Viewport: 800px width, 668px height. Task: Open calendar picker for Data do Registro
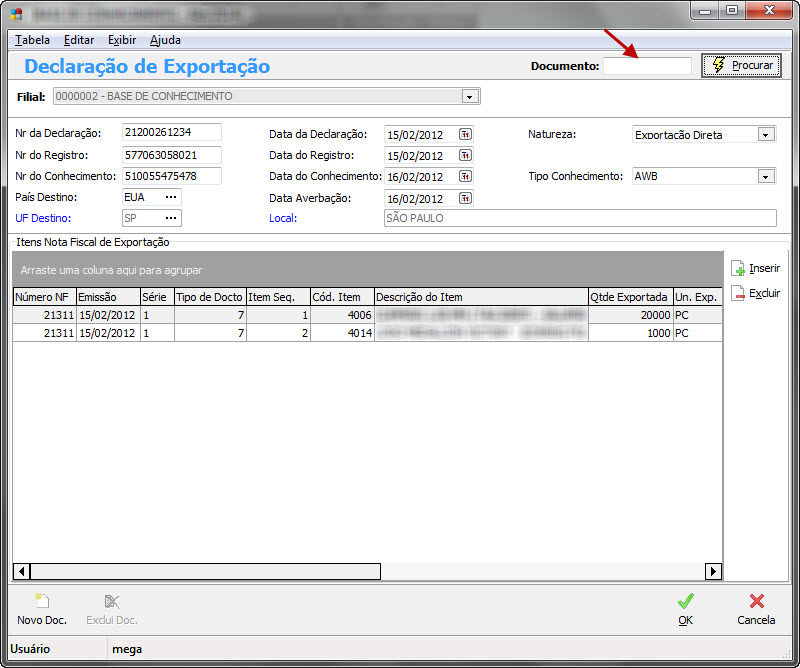465,156
